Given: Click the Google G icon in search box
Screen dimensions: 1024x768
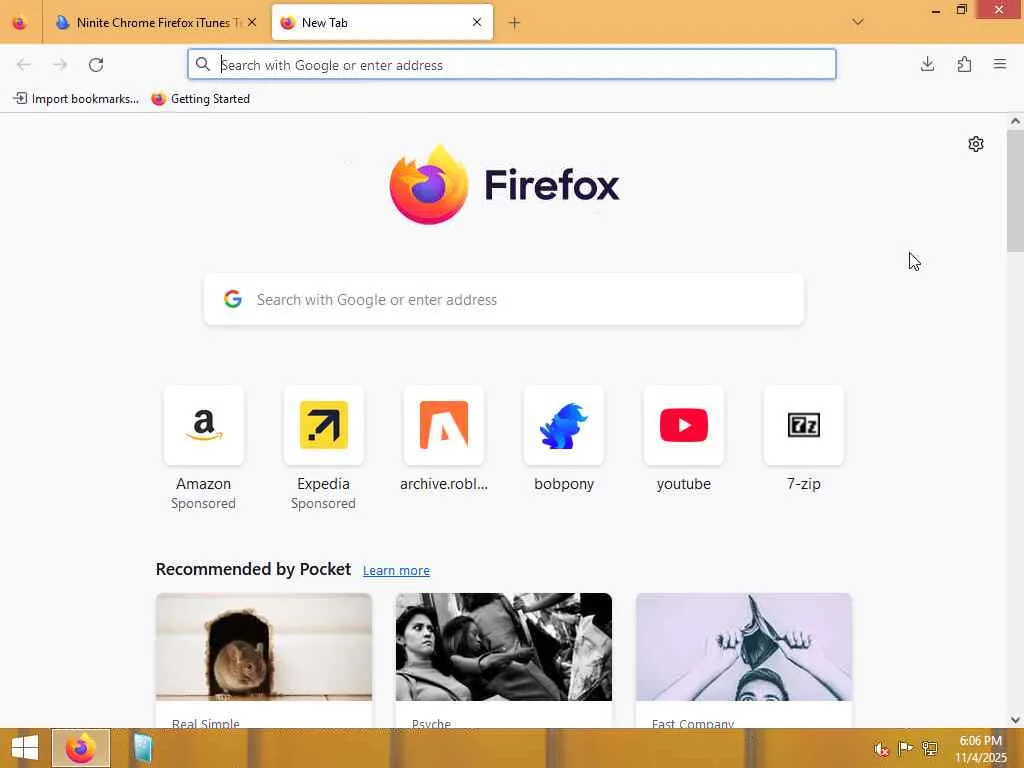Looking at the screenshot, I should coord(233,299).
